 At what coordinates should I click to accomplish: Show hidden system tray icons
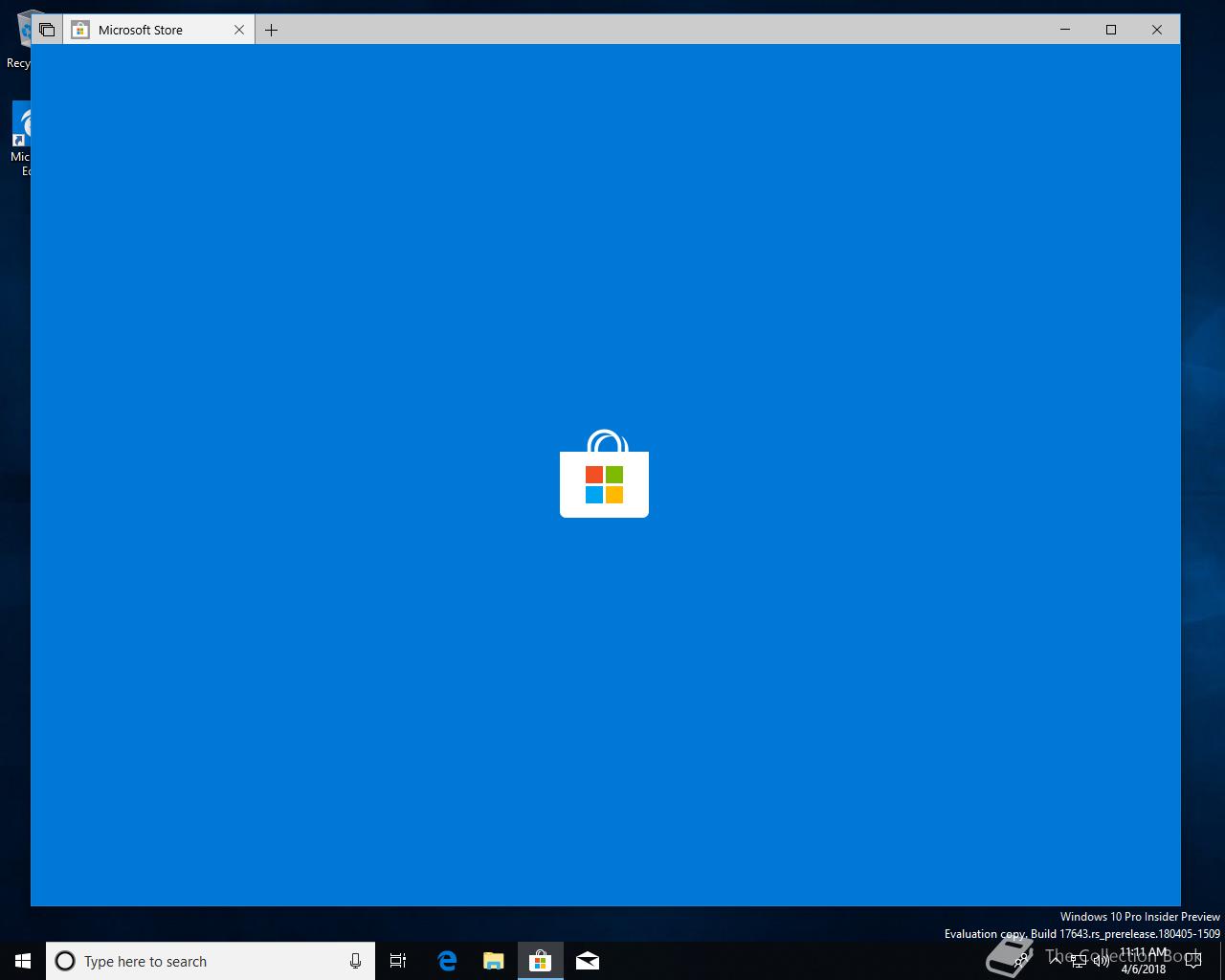(x=1056, y=960)
